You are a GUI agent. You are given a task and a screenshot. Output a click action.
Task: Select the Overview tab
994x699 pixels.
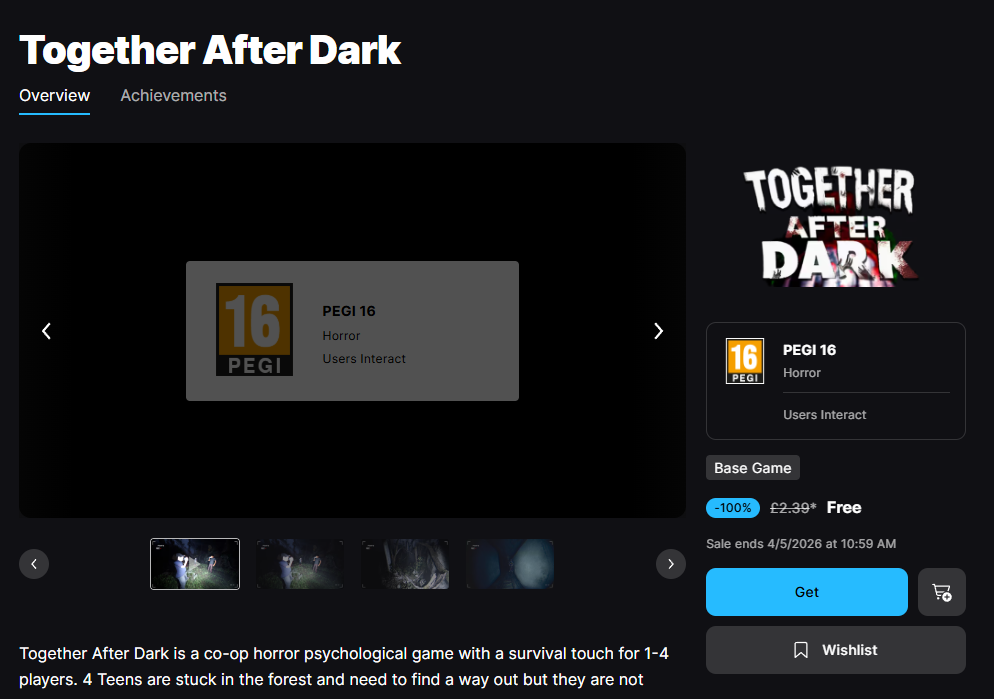[54, 96]
